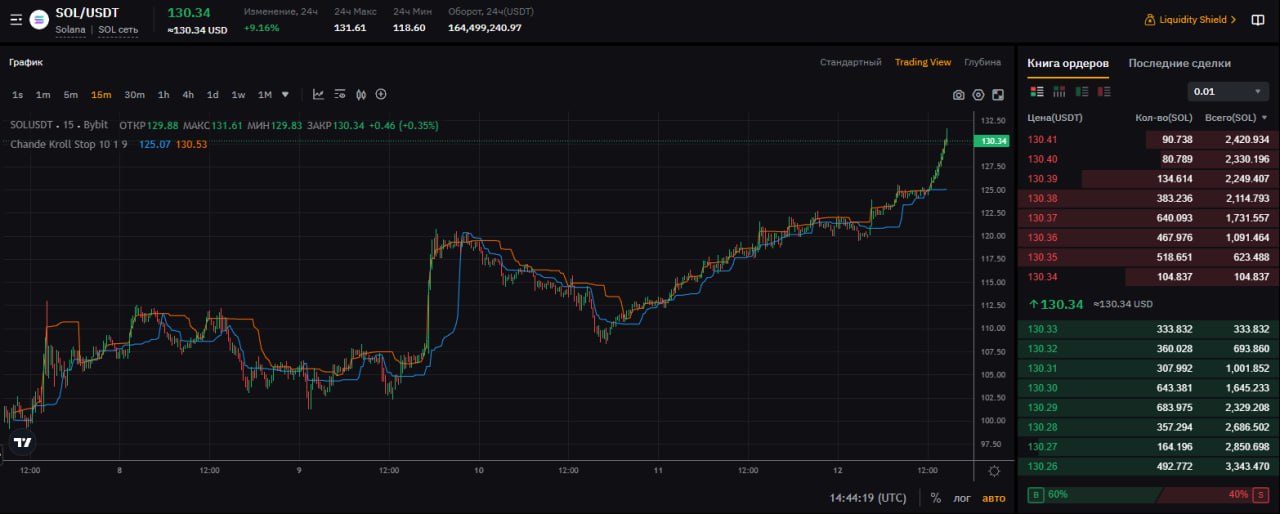Sort by Всего(SOL) column dropdown arrow
1280x514 pixels.
pos(1264,118)
